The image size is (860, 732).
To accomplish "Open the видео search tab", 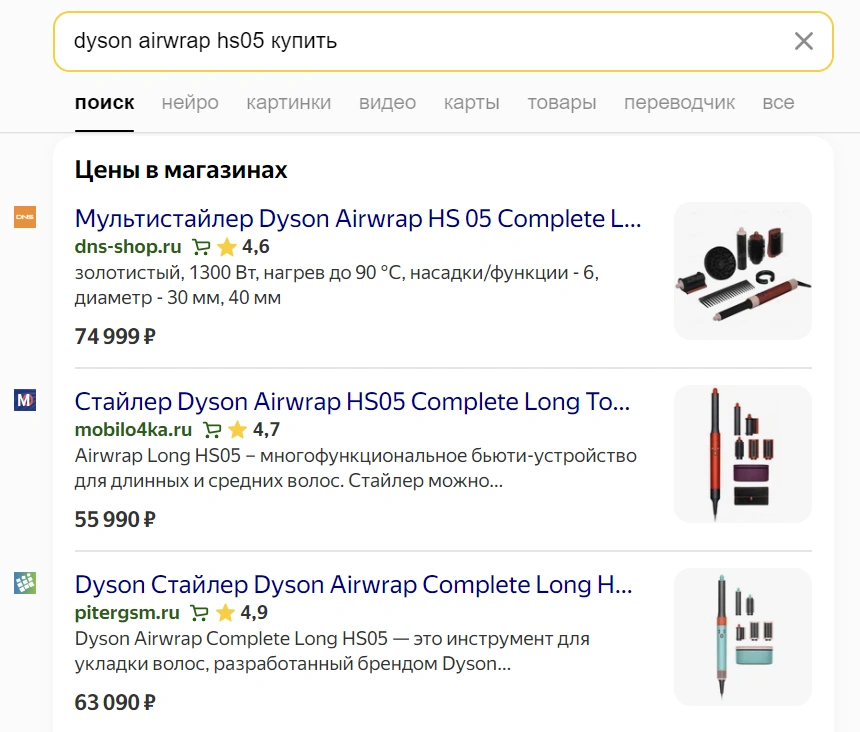I will (x=387, y=102).
